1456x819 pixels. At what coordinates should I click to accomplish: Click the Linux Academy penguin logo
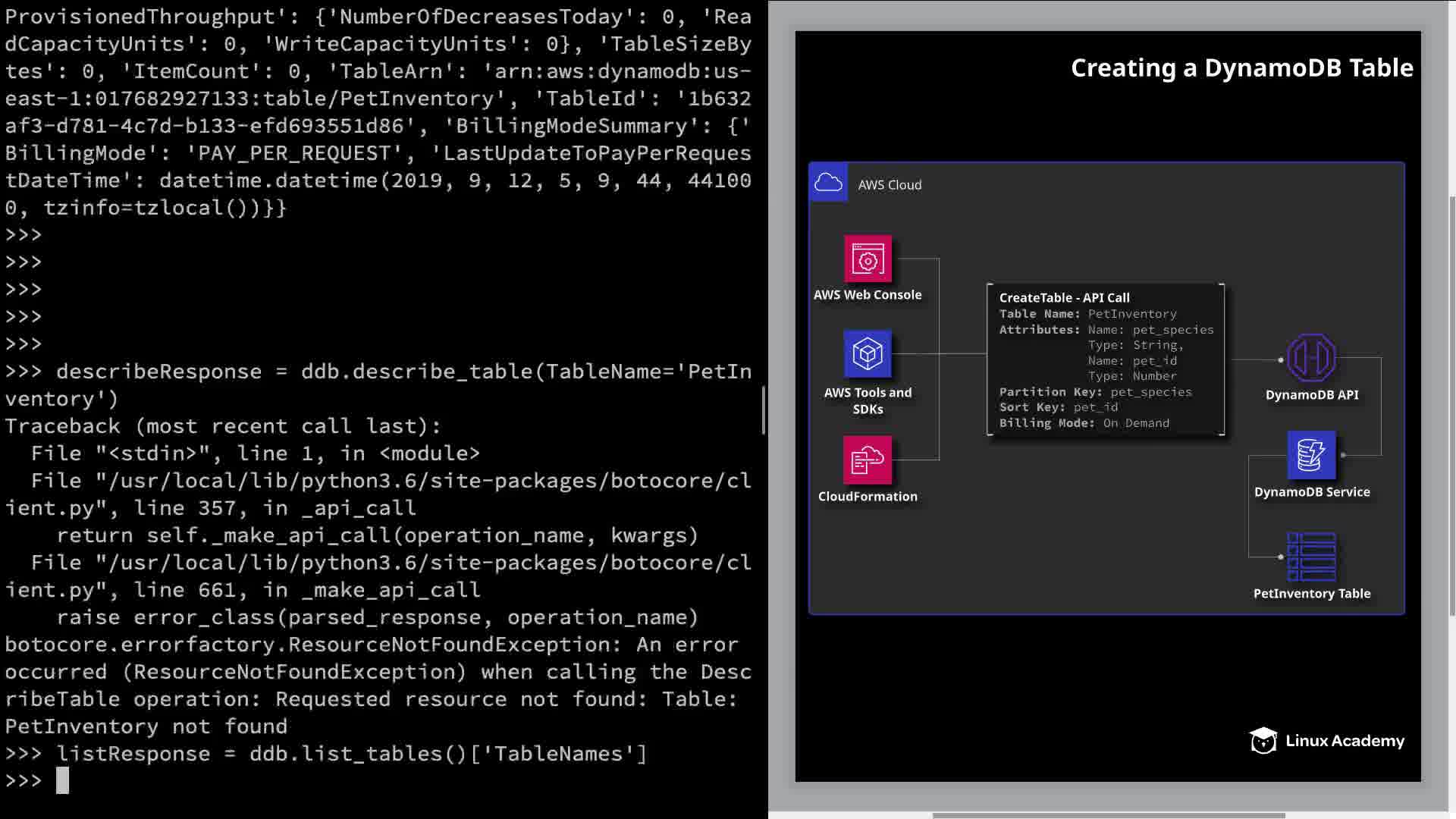coord(1263,741)
